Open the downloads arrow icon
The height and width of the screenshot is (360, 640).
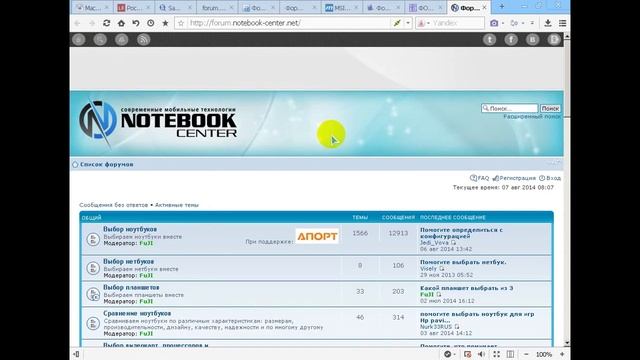pos(548,23)
